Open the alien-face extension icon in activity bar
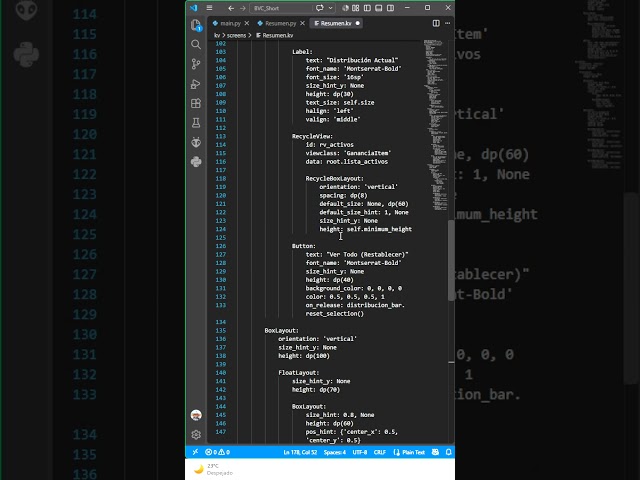This screenshot has height=480, width=640. tap(196, 142)
